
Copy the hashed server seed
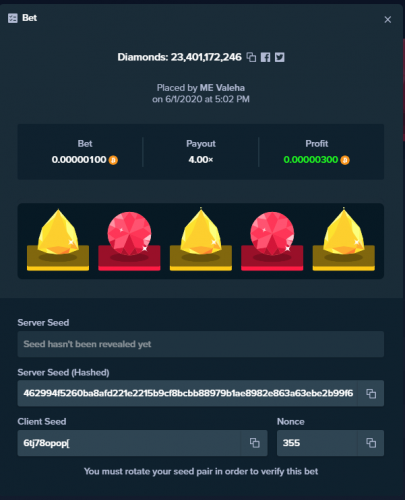[371, 394]
